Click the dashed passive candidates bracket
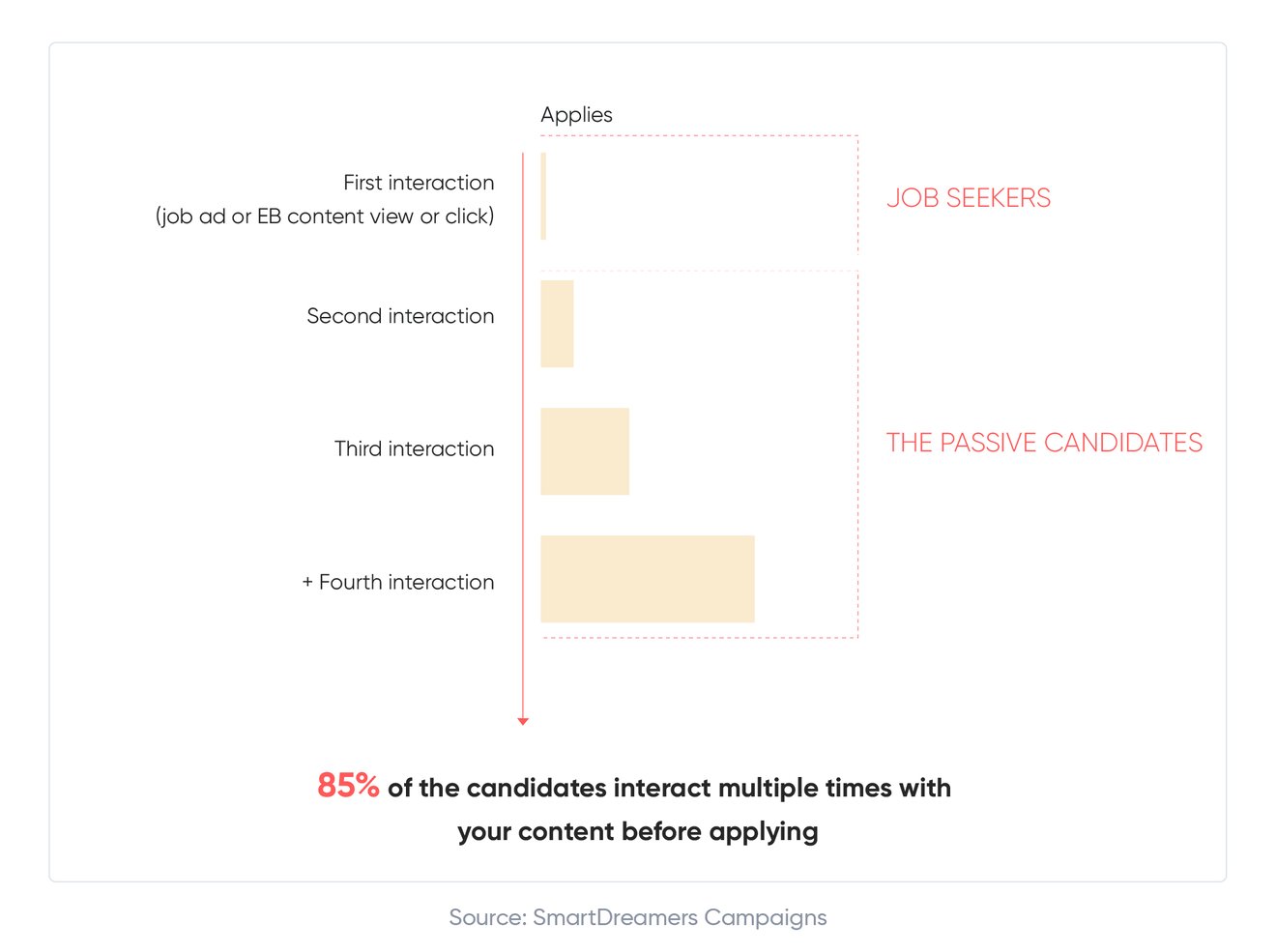The width and height of the screenshot is (1276, 952). [857, 454]
